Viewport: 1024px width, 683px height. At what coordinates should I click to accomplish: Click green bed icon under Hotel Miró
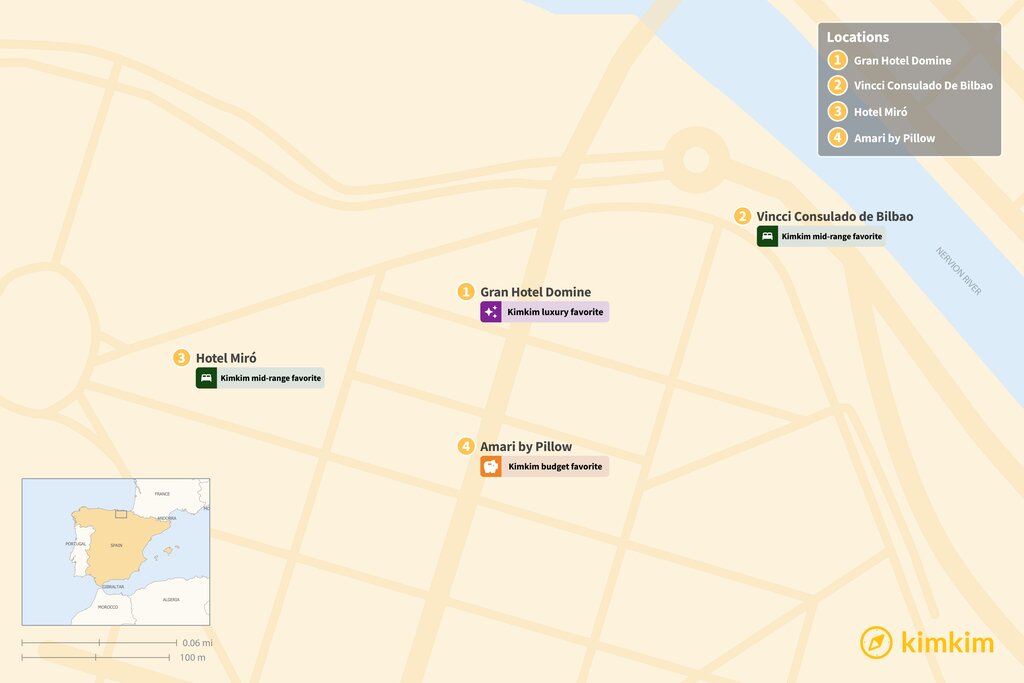pyautogui.click(x=206, y=378)
